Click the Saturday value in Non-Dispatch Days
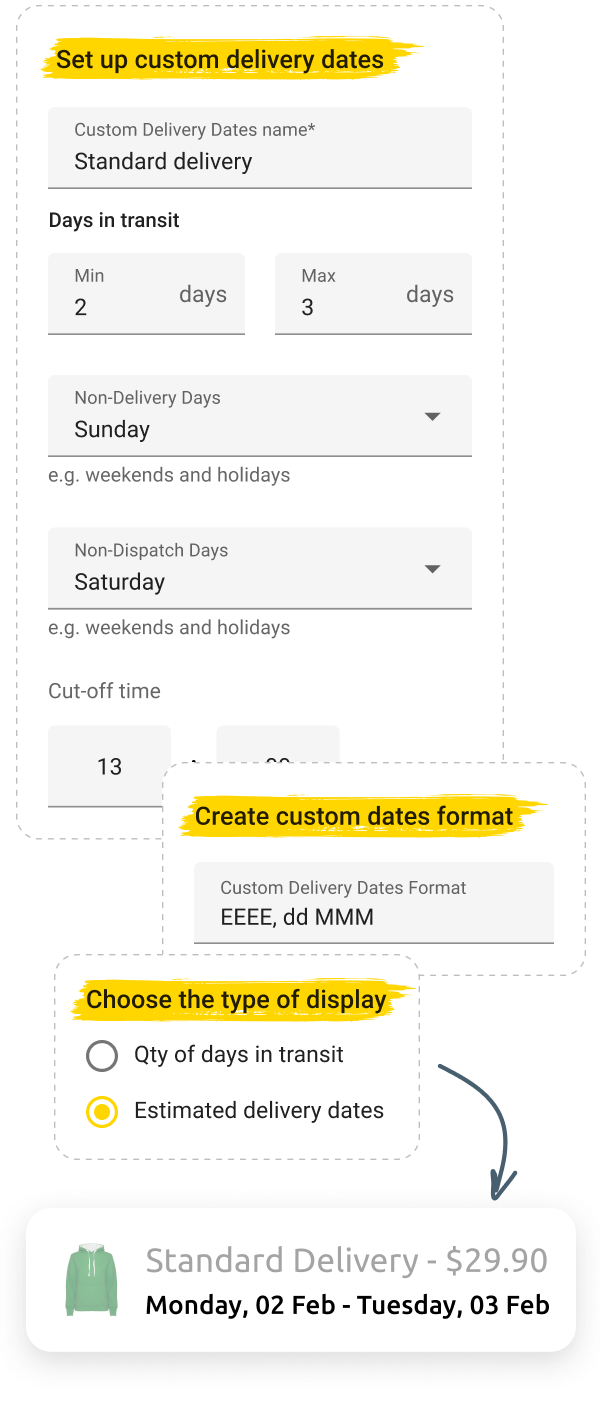The width and height of the screenshot is (600, 1406). coord(120,583)
